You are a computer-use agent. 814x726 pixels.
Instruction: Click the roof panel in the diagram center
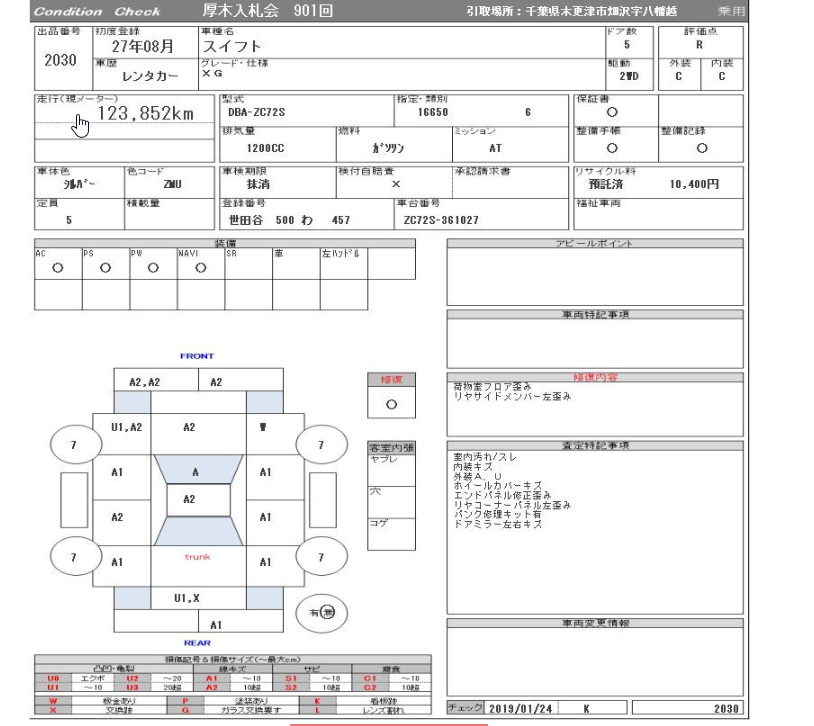(191, 498)
